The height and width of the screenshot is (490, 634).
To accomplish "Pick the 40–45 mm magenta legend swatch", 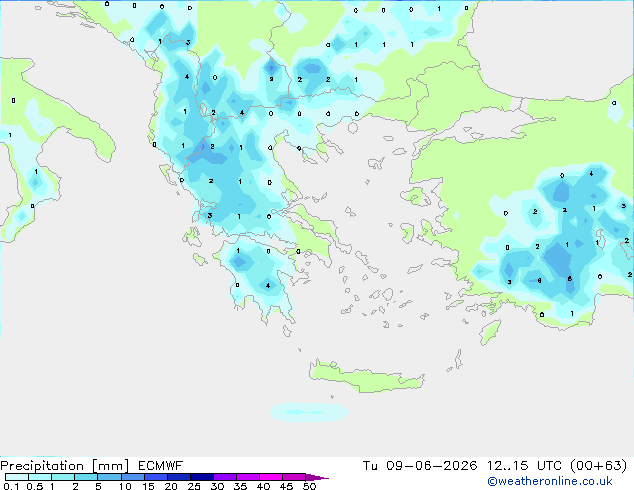I will [x=271, y=477].
